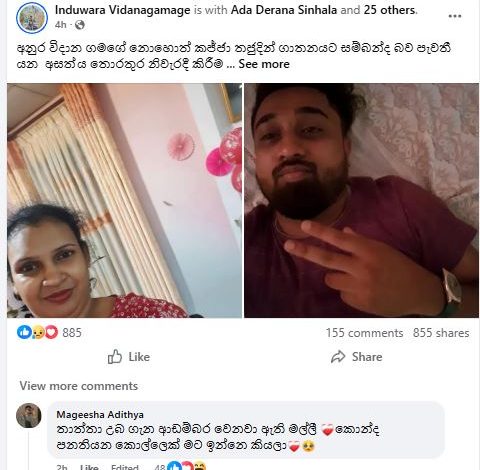480x470 pixels.
Task: Expand the post text with See more
Action: pos(264,64)
